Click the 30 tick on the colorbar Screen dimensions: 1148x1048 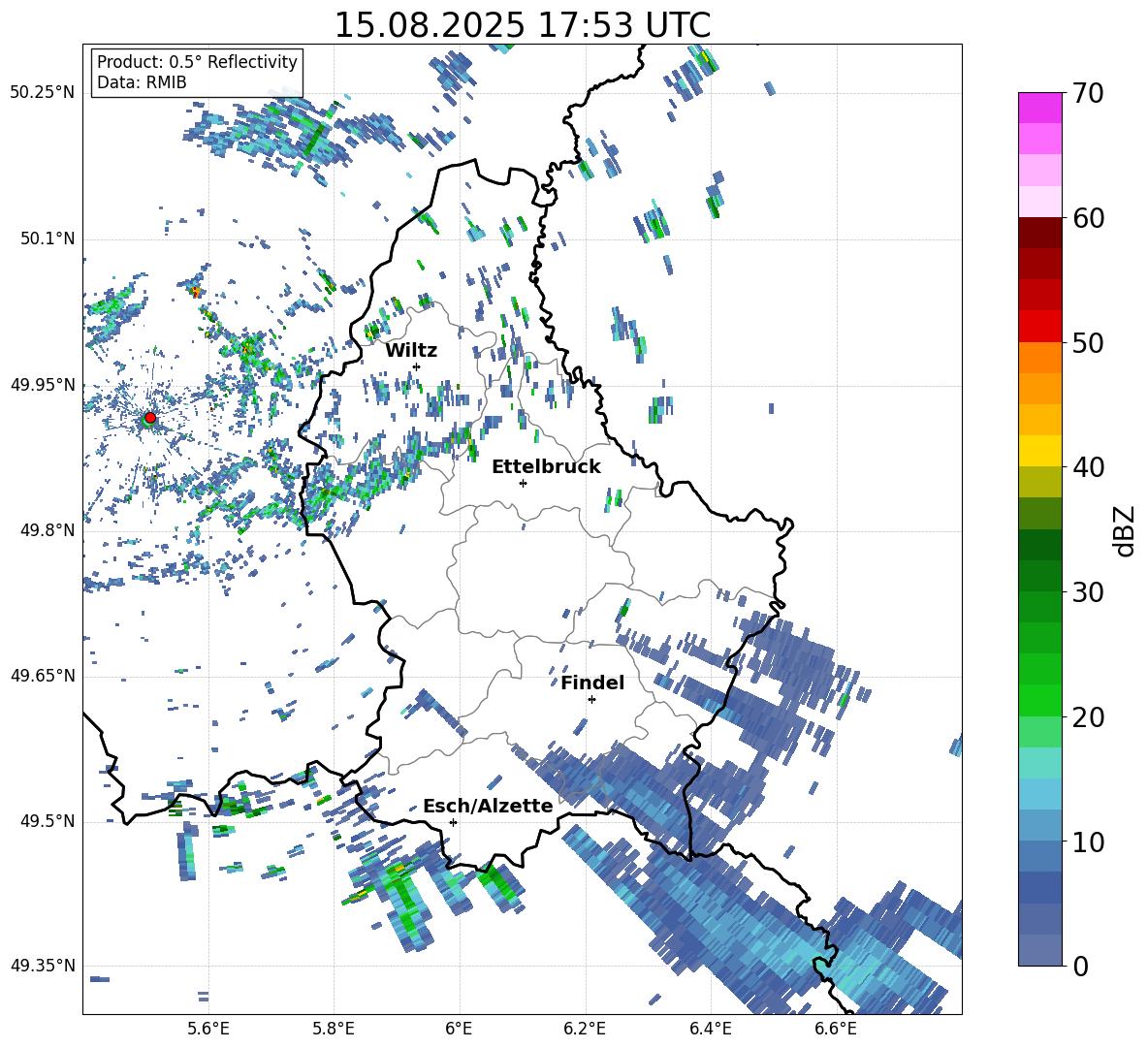pyautogui.click(x=1088, y=592)
